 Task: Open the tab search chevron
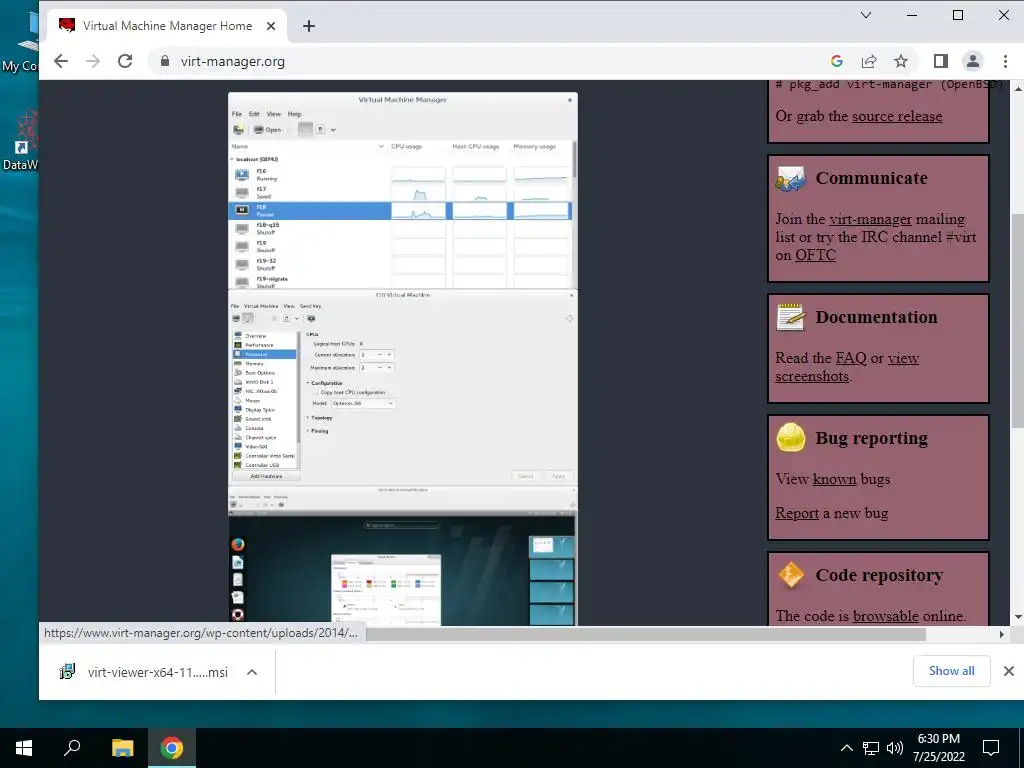(x=866, y=15)
